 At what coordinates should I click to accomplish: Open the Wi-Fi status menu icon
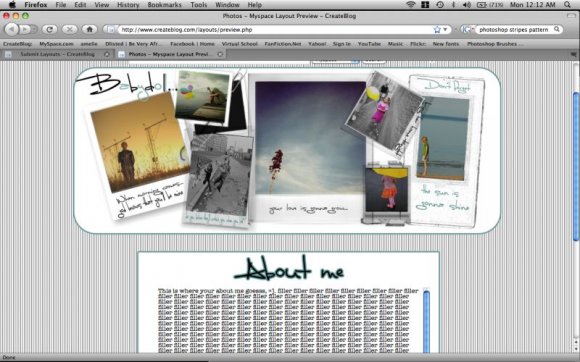tap(411, 5)
